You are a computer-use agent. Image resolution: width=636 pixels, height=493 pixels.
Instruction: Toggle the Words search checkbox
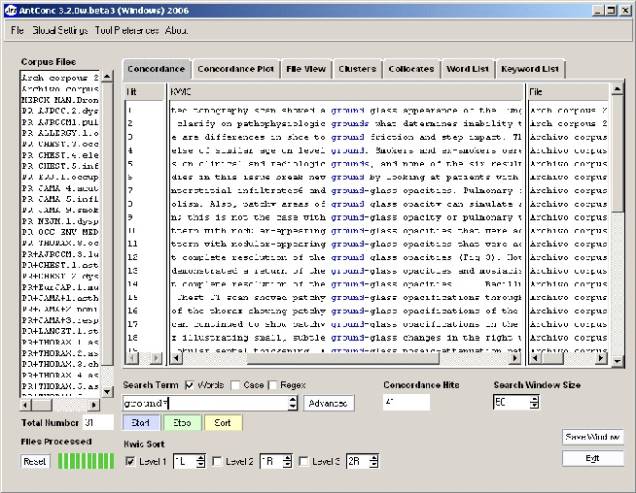coord(190,385)
